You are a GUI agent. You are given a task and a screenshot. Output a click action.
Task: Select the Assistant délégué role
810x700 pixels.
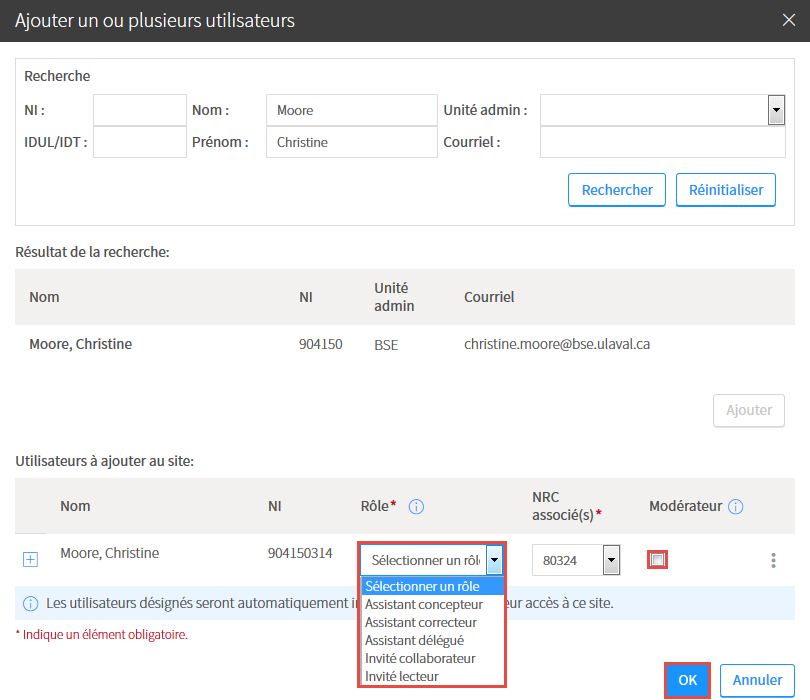pyautogui.click(x=432, y=641)
